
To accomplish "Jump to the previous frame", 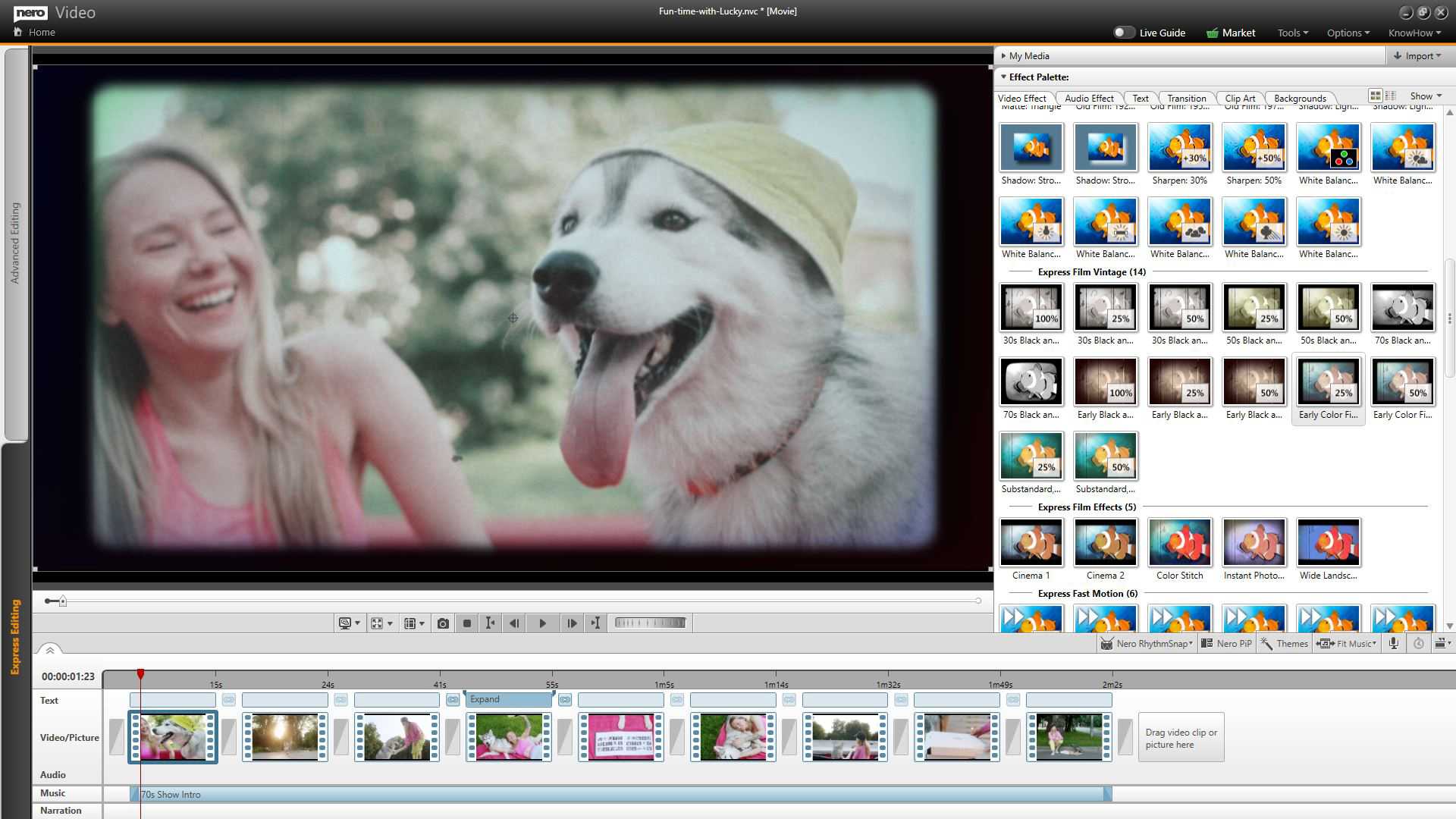I will (x=514, y=623).
